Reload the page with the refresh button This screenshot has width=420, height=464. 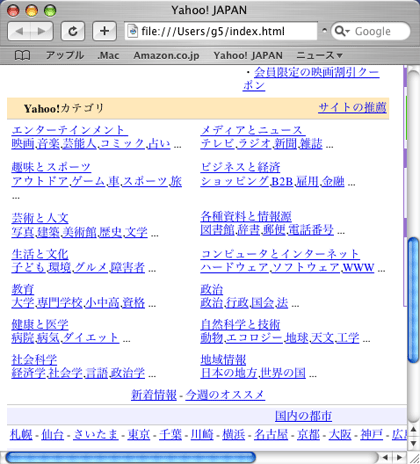73,31
